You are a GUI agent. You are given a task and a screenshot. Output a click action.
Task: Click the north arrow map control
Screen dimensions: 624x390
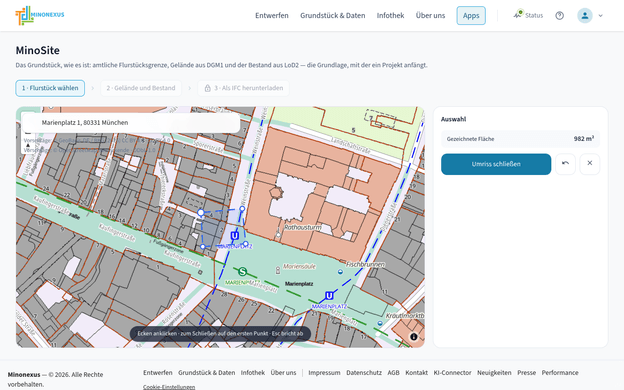click(28, 146)
